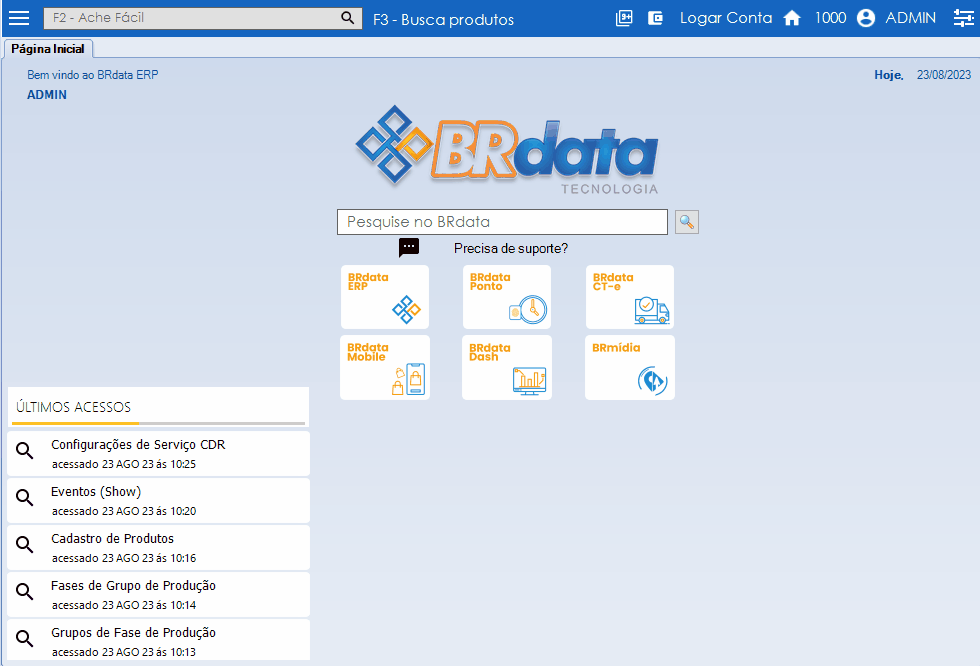Open the wallet icon in top bar
This screenshot has width=980, height=666.
point(656,18)
